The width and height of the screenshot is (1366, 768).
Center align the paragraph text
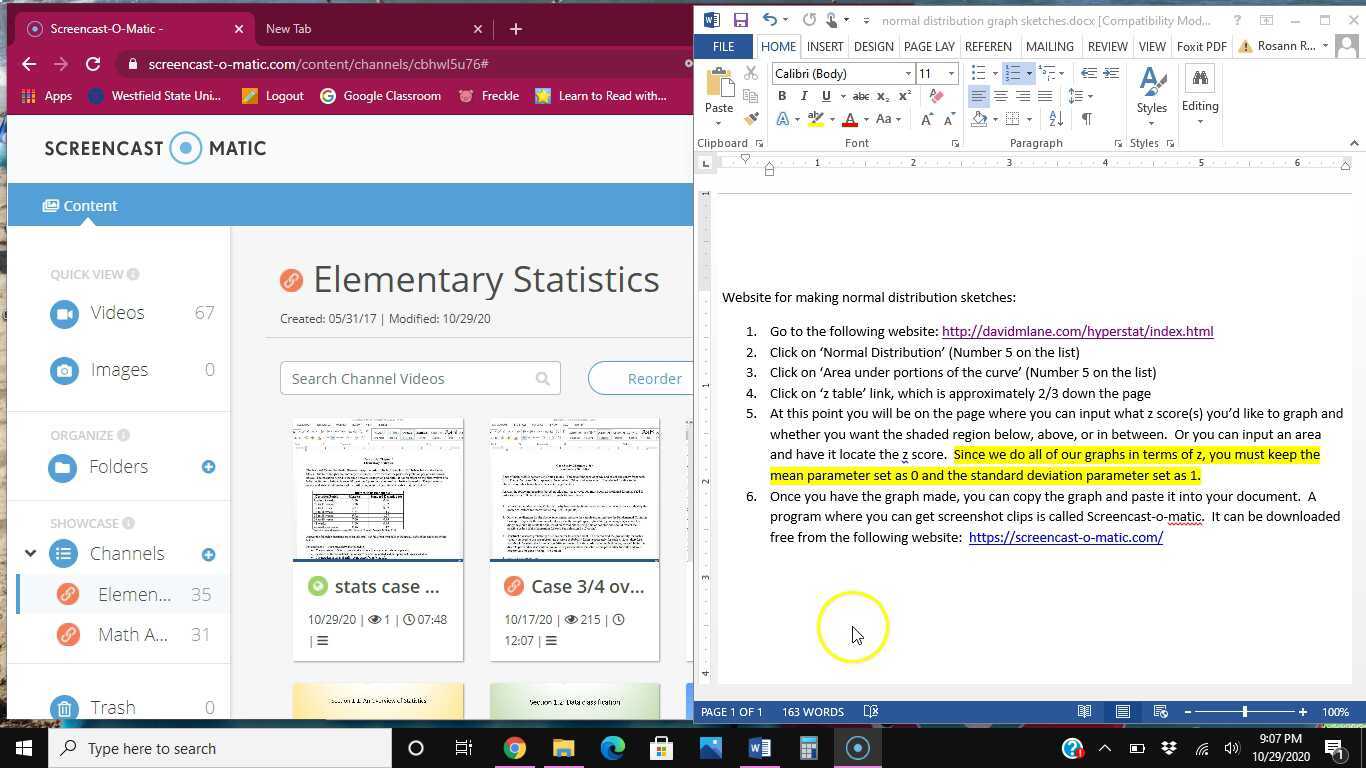[1000, 96]
